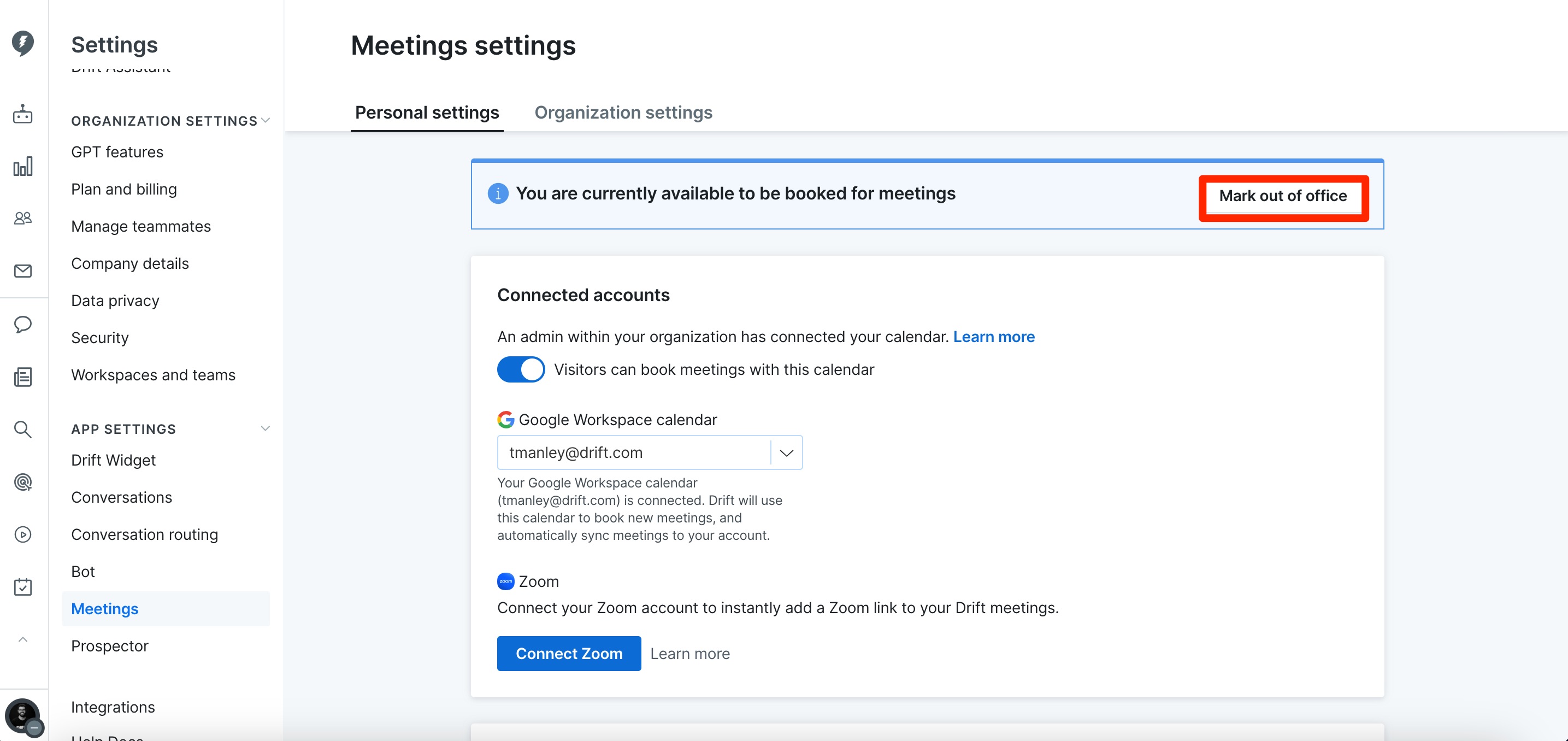Viewport: 1568px width, 741px height.
Task: Click the user profile avatar
Action: pyautogui.click(x=23, y=716)
